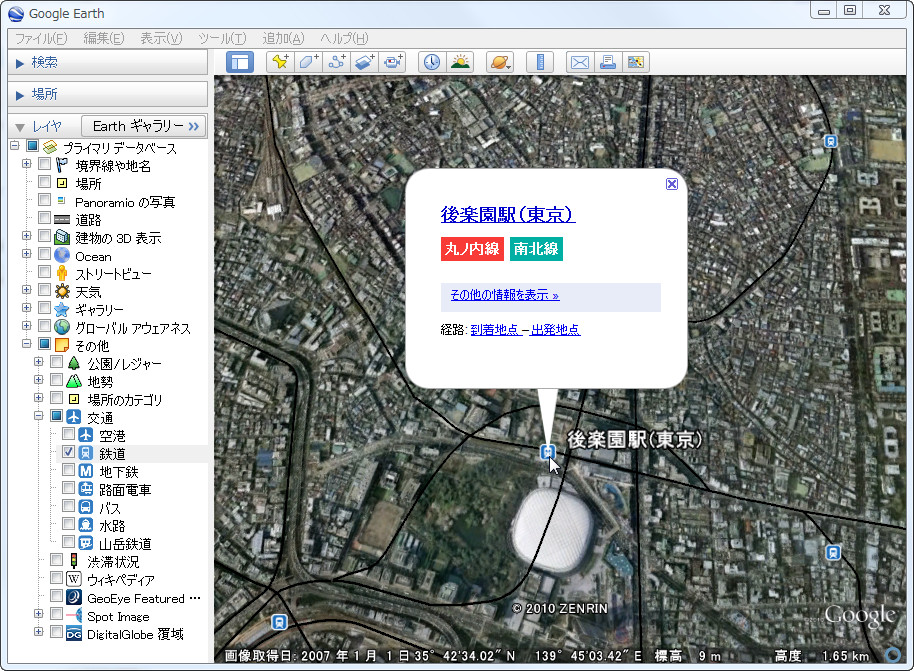Open the ヘルプ(H) menu
Image resolution: width=914 pixels, height=671 pixels.
tap(344, 38)
